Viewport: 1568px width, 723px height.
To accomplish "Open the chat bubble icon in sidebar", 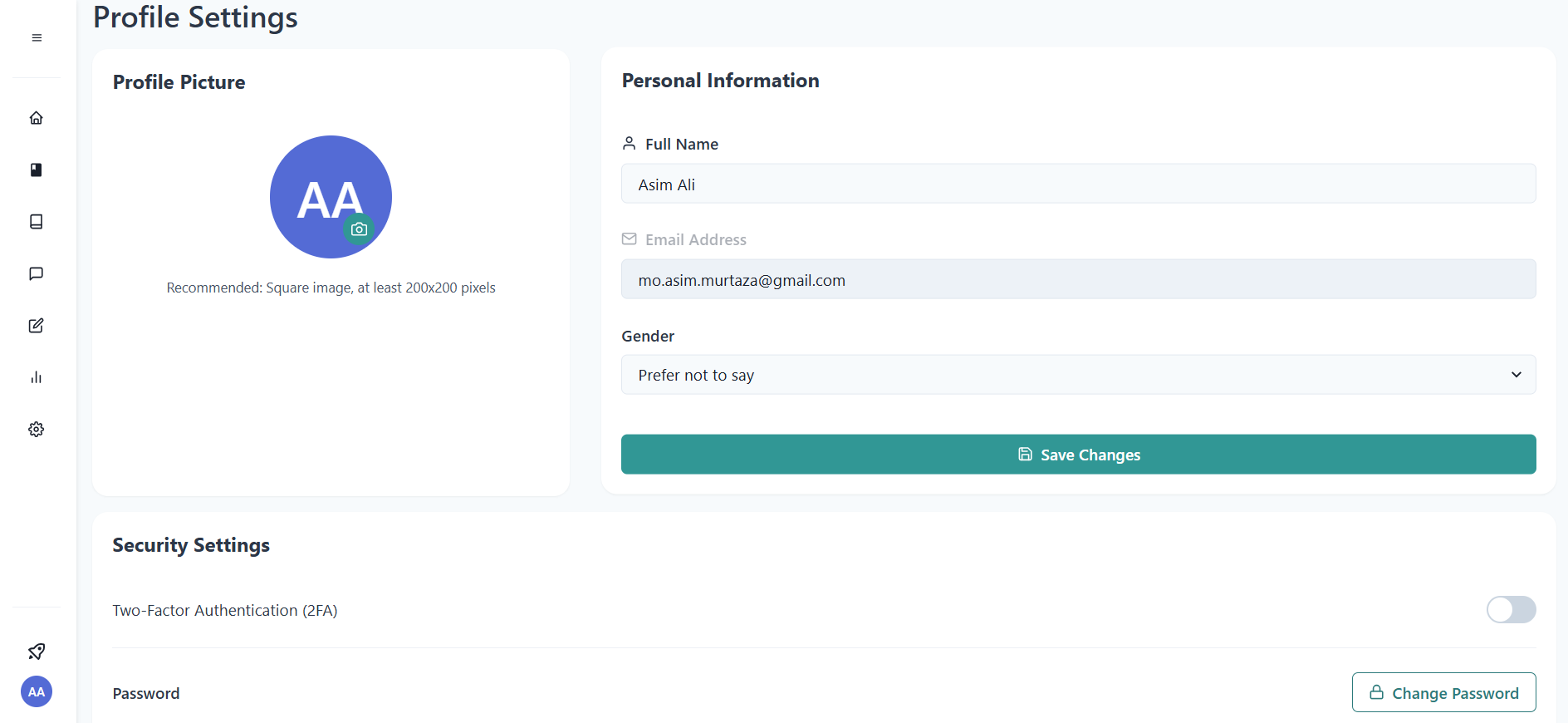I will click(x=37, y=273).
